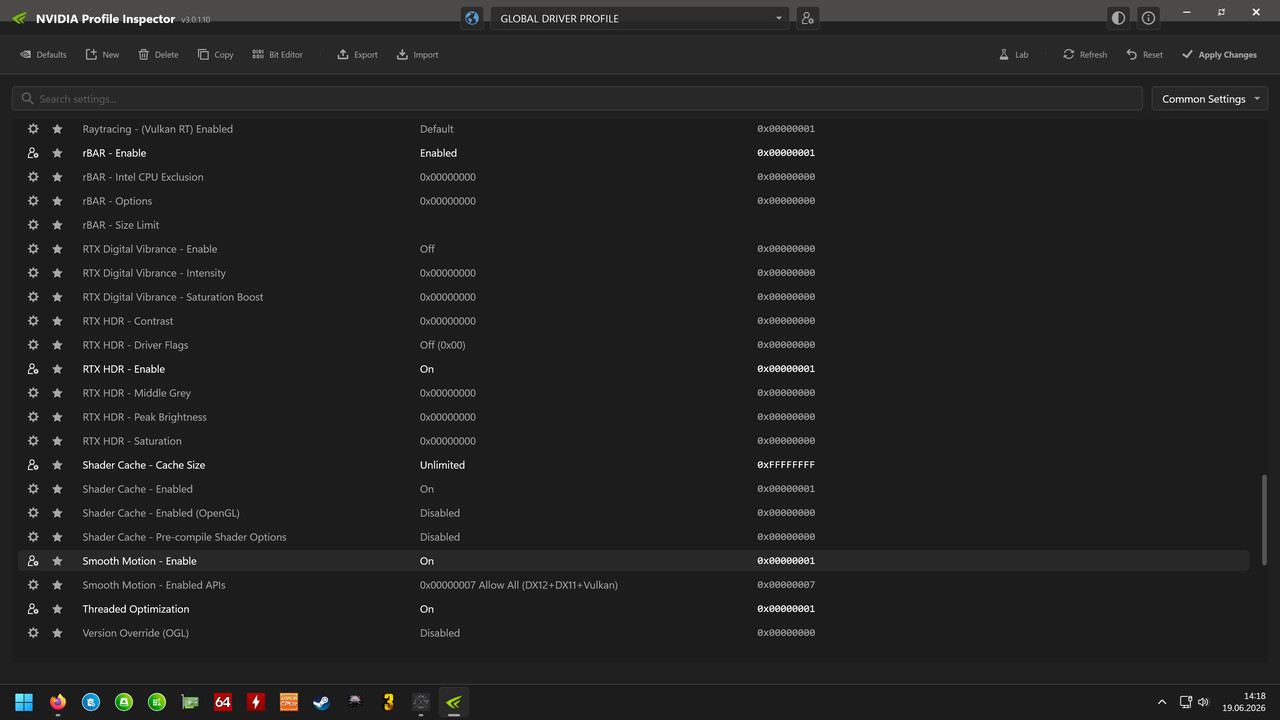The image size is (1280, 720).
Task: Click the NVIDIA Profile Inspector taskbar icon
Action: (453, 702)
